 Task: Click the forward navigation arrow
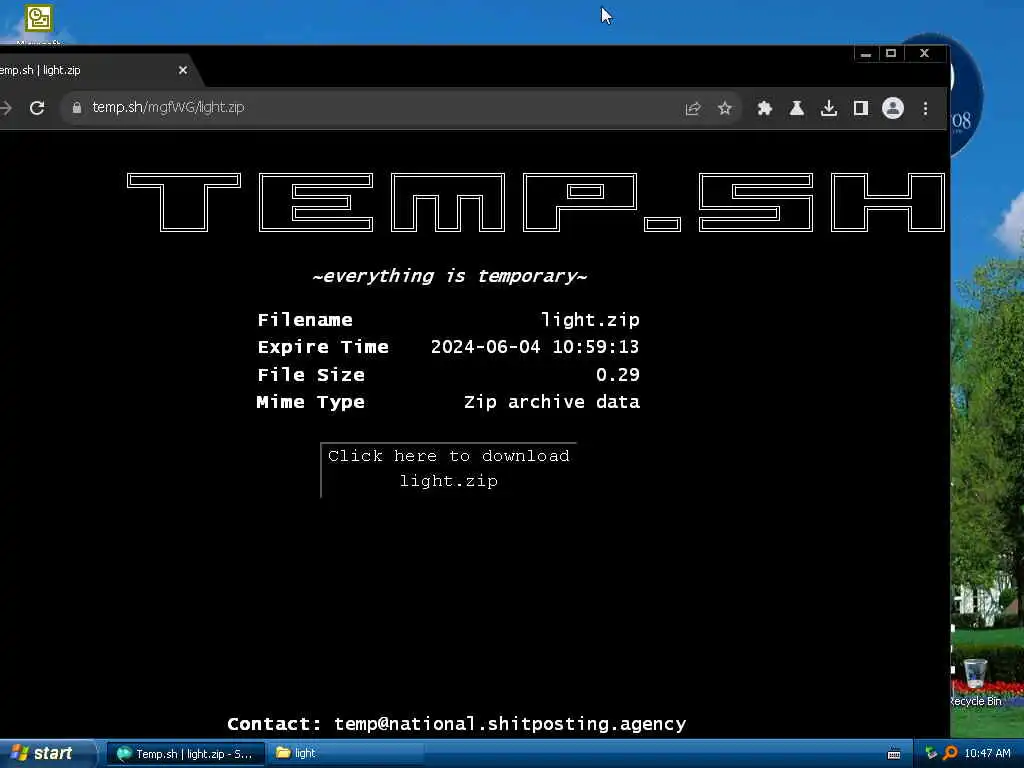(x=6, y=108)
